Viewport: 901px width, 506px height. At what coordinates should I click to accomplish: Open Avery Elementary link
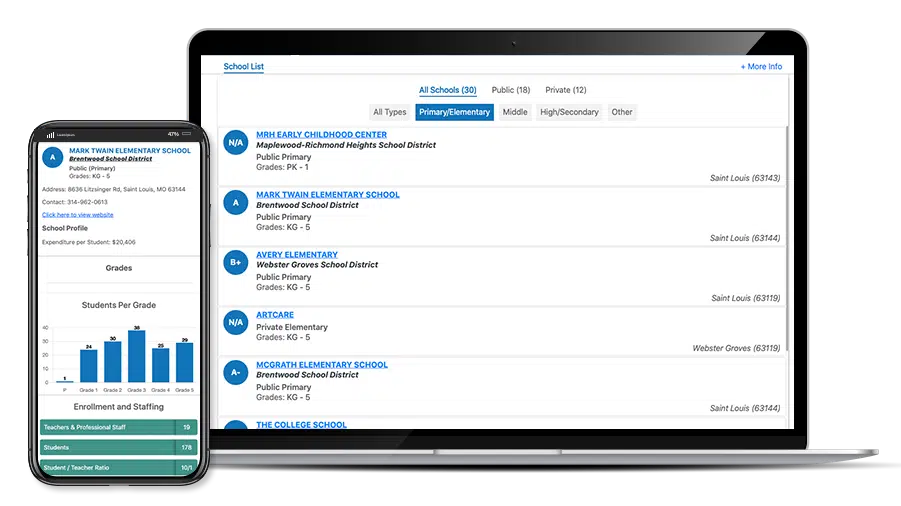click(x=297, y=254)
